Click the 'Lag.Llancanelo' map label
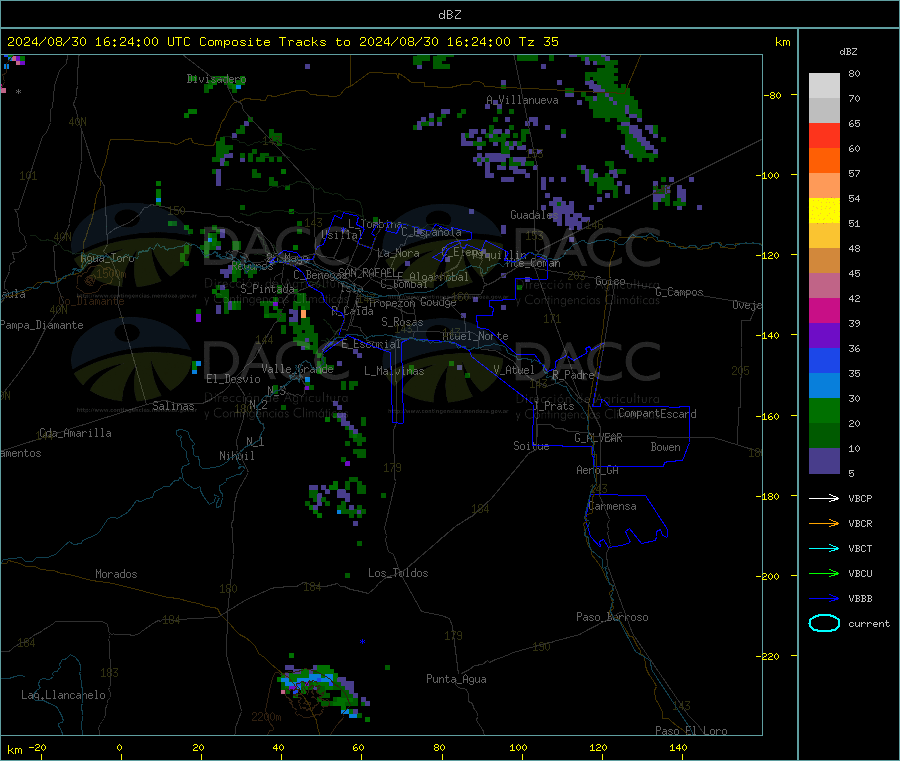 (x=63, y=695)
